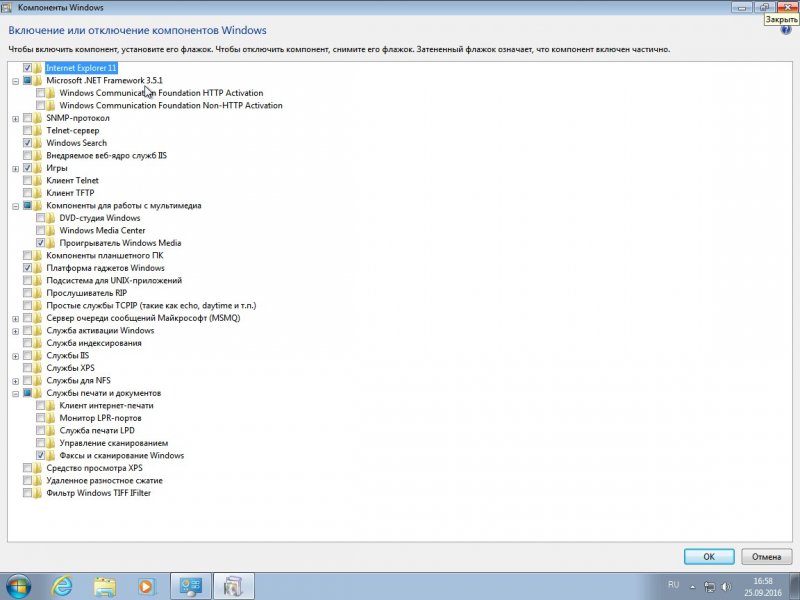The height and width of the screenshot is (600, 800).
Task: Show hidden tray icons arrow
Action: [x=692, y=587]
